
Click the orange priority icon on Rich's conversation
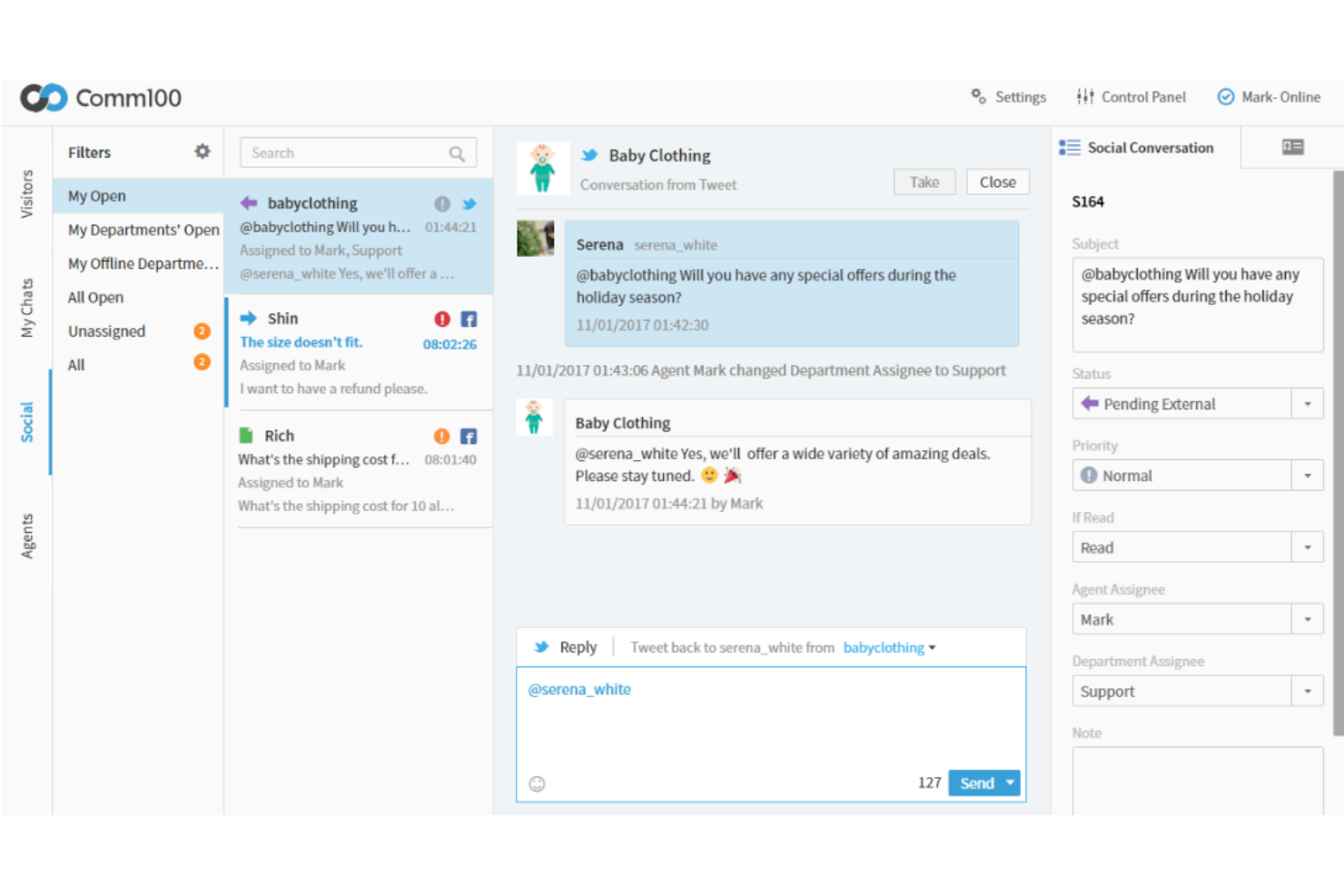[x=442, y=436]
